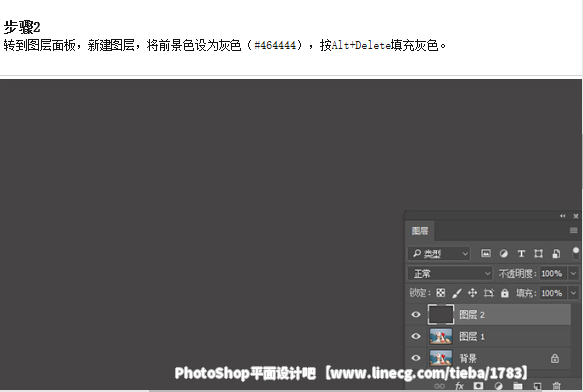583x392 pixels.
Task: Filter for type layers (T icon)
Action: click(x=521, y=254)
